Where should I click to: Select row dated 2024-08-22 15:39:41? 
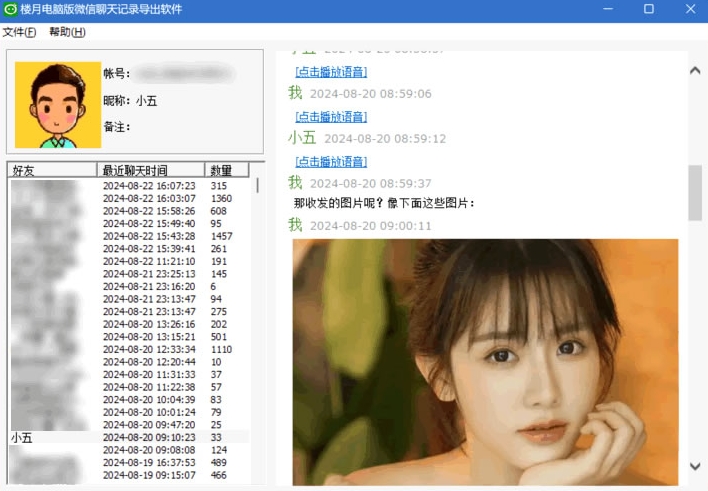[x=129, y=249]
